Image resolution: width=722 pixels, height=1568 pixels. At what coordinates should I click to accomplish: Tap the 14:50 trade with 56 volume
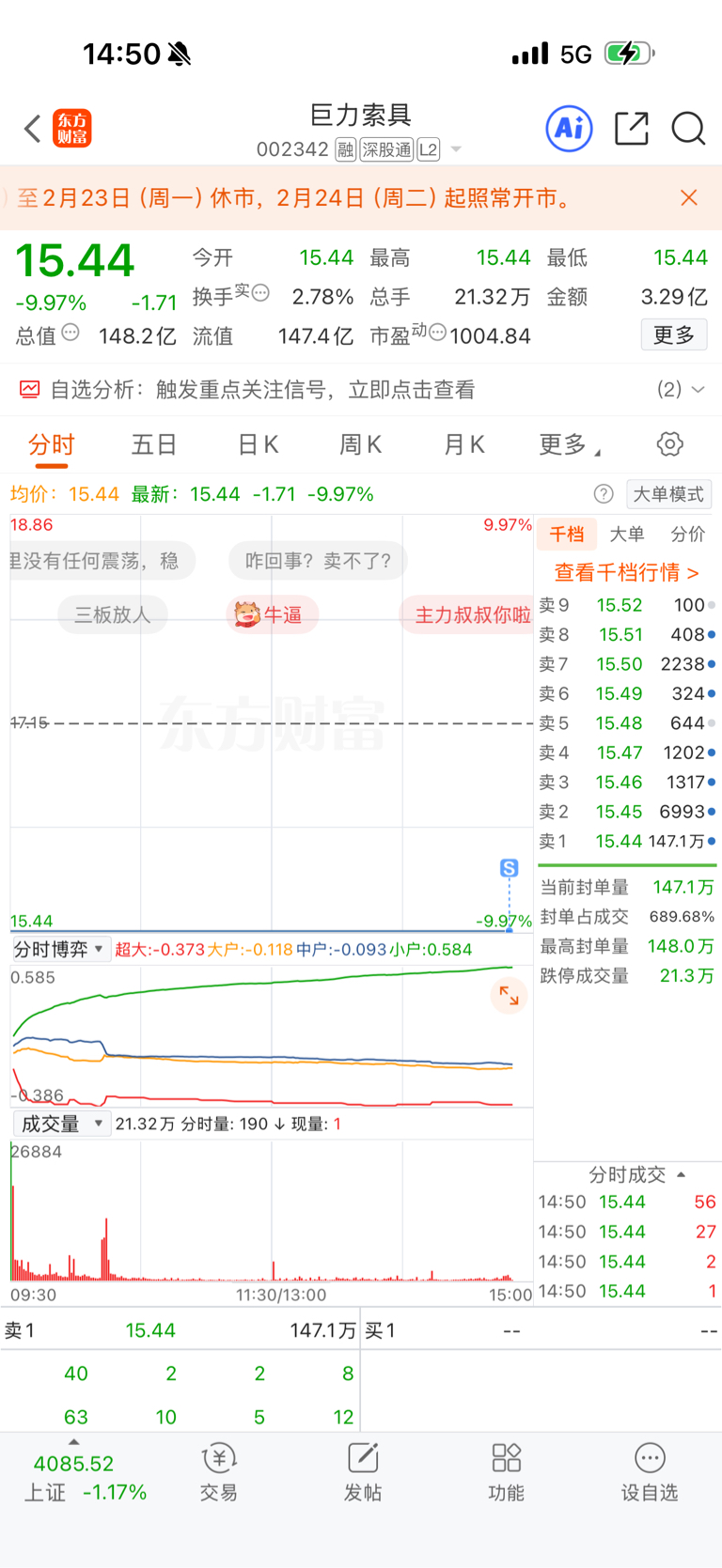click(627, 1202)
